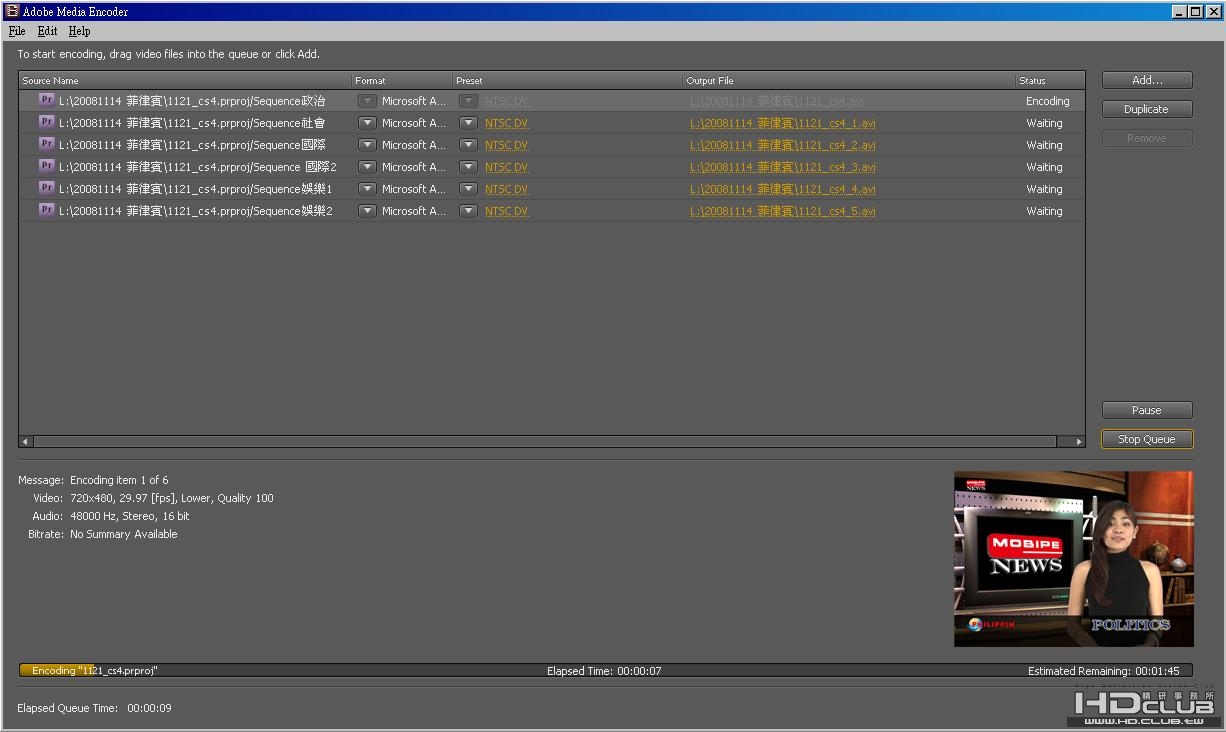Open the File menu
This screenshot has width=1226, height=732.
17,31
